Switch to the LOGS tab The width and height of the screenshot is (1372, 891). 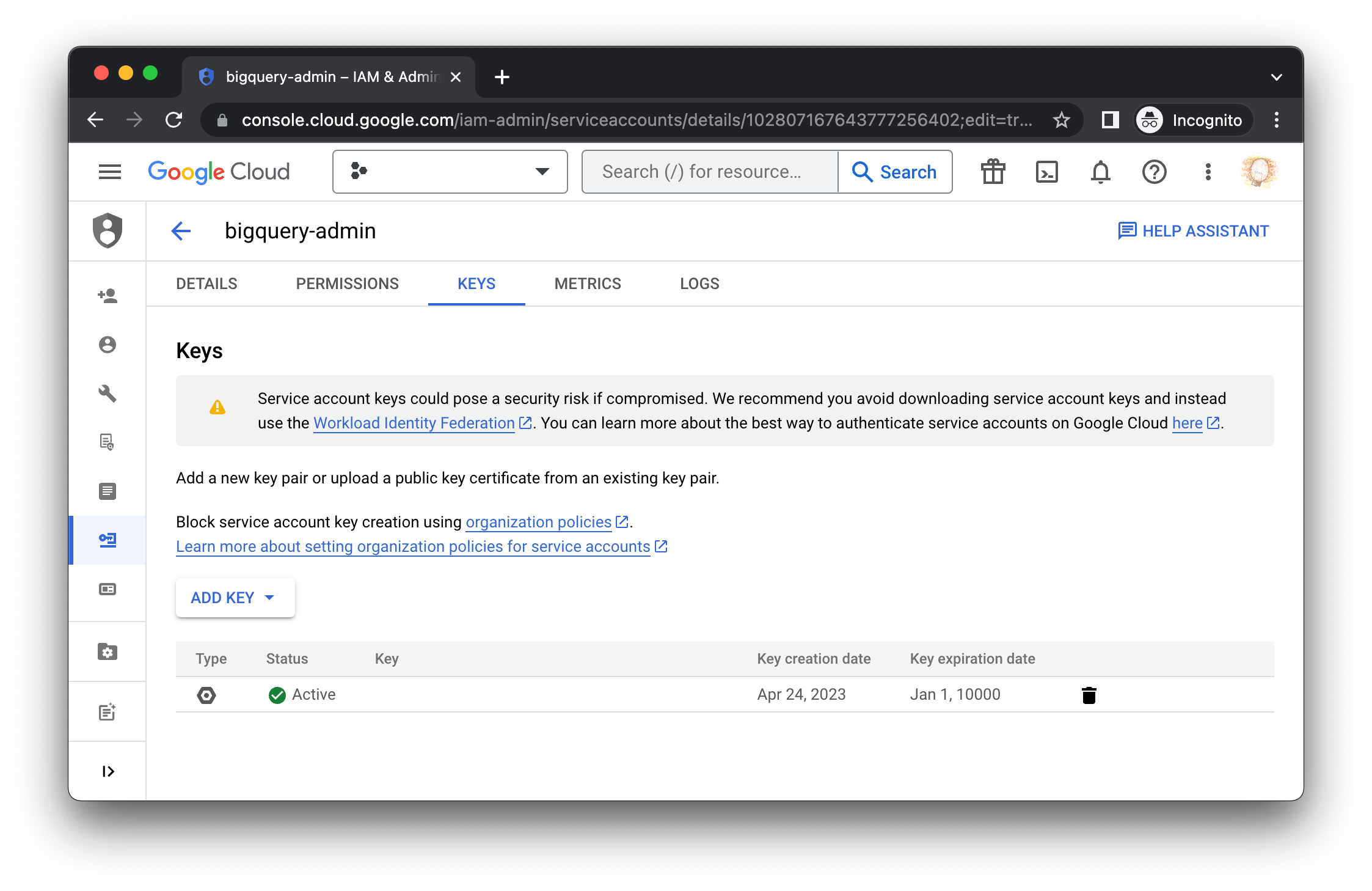click(x=699, y=284)
